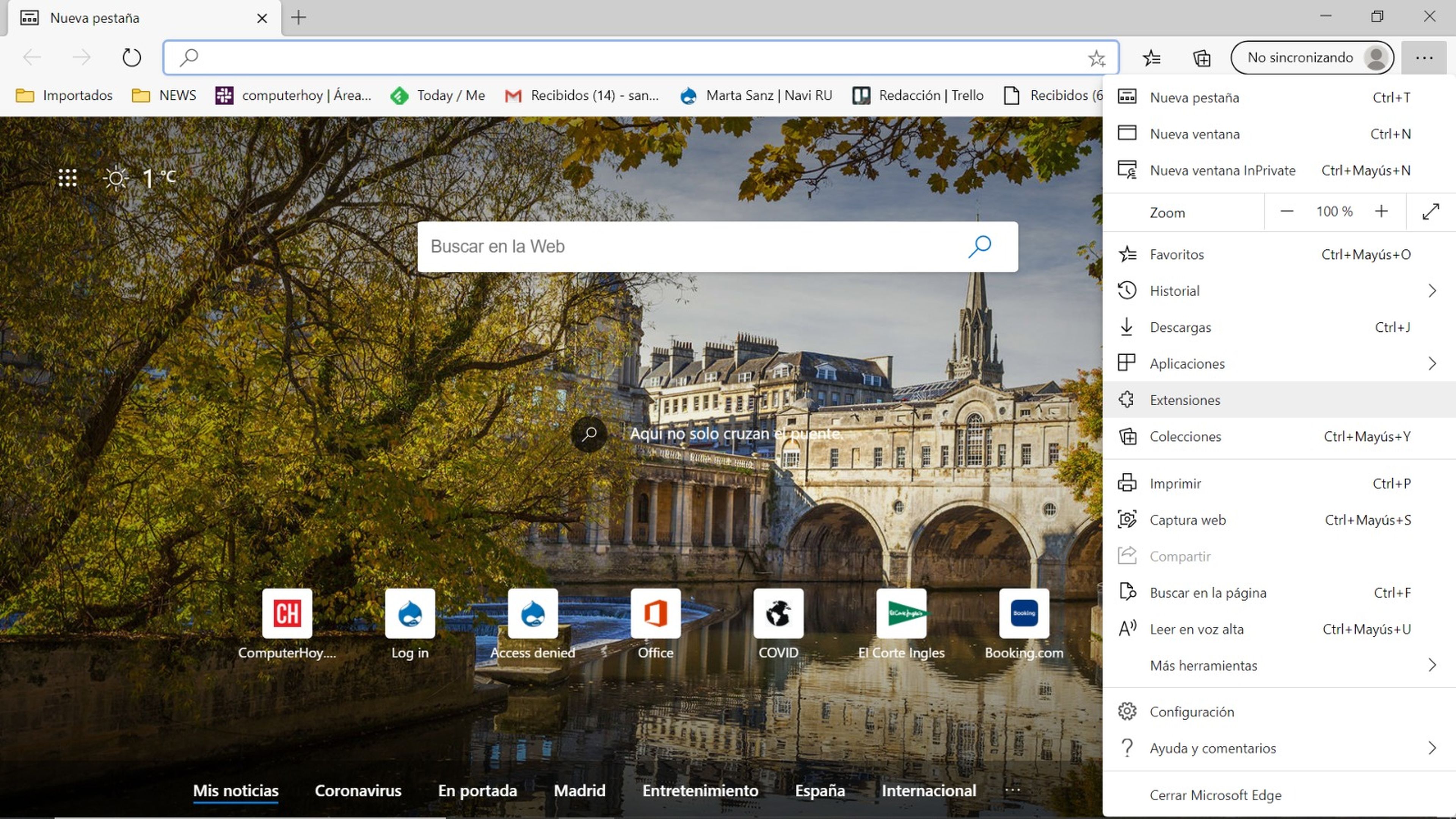Switch to the Coronavirus news tab
The width and height of the screenshot is (1456, 819).
(358, 790)
